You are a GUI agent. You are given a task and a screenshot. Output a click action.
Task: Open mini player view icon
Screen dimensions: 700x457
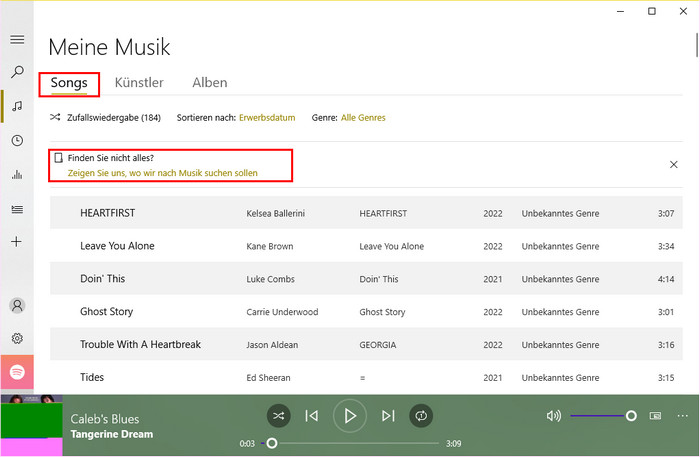[x=655, y=416]
